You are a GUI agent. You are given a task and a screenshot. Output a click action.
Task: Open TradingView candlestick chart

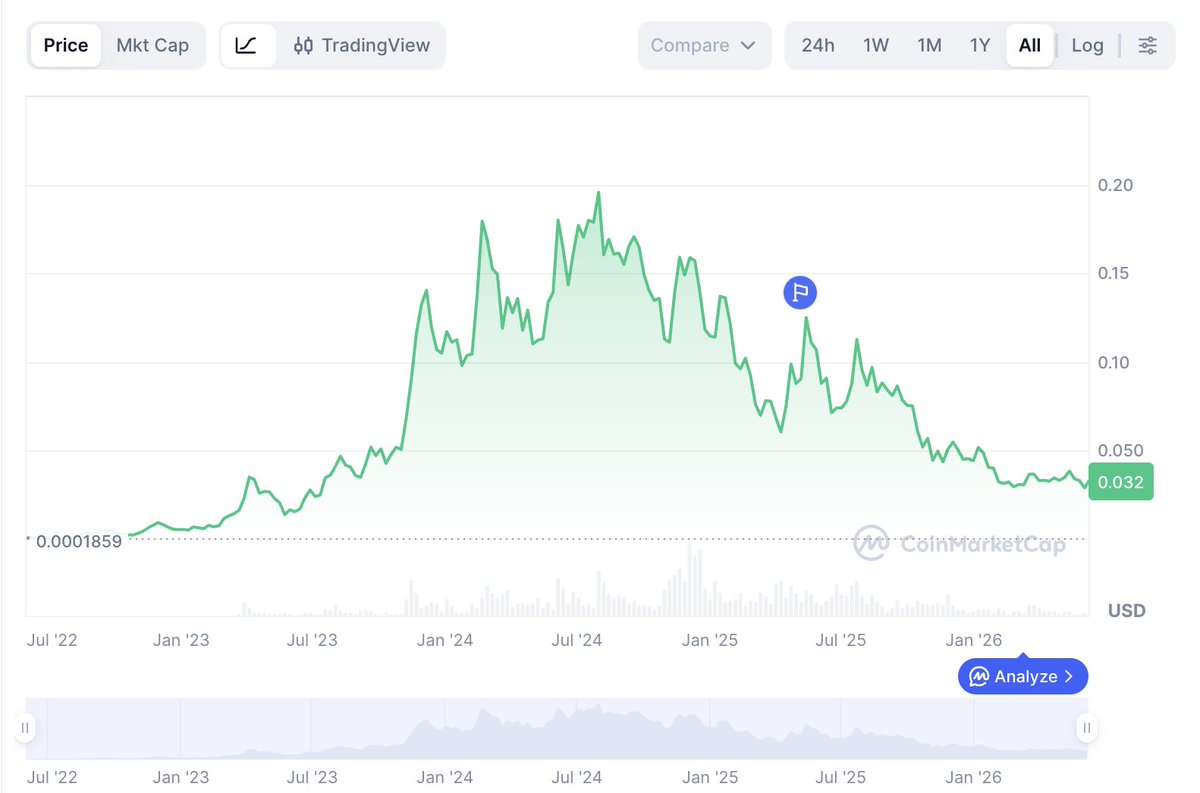pos(362,45)
